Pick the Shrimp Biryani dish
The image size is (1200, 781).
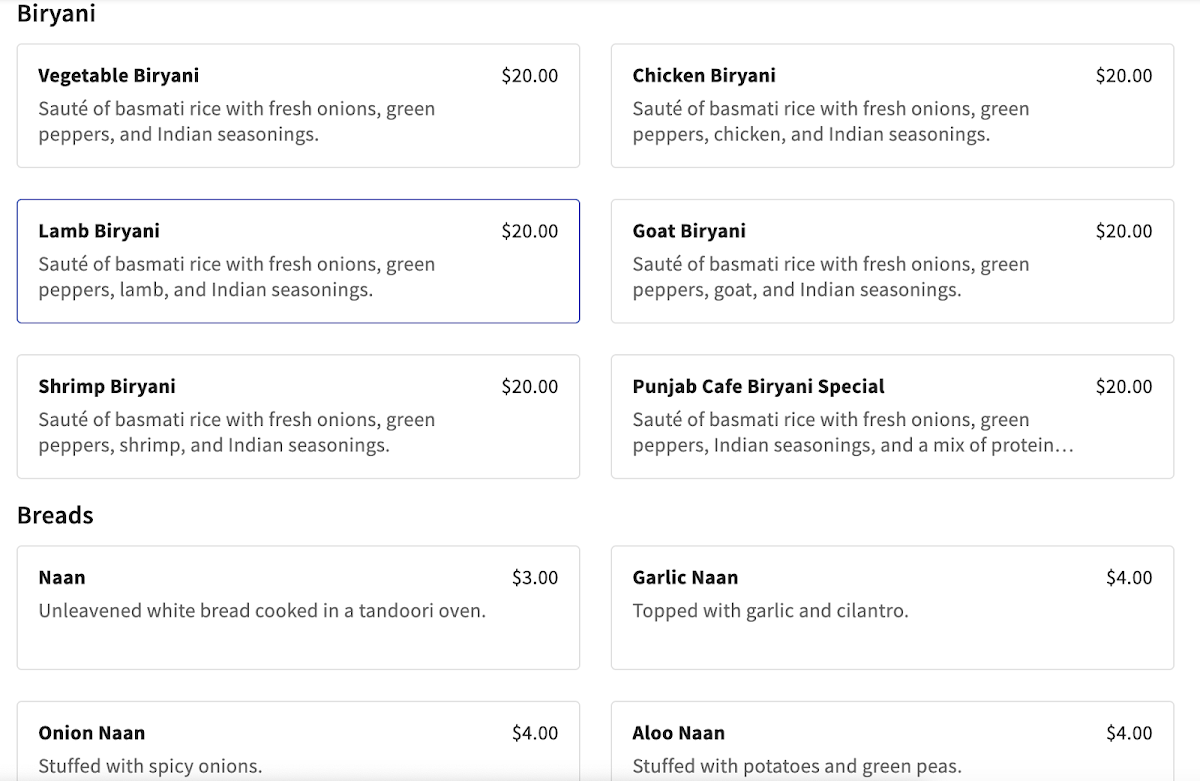[x=298, y=416]
